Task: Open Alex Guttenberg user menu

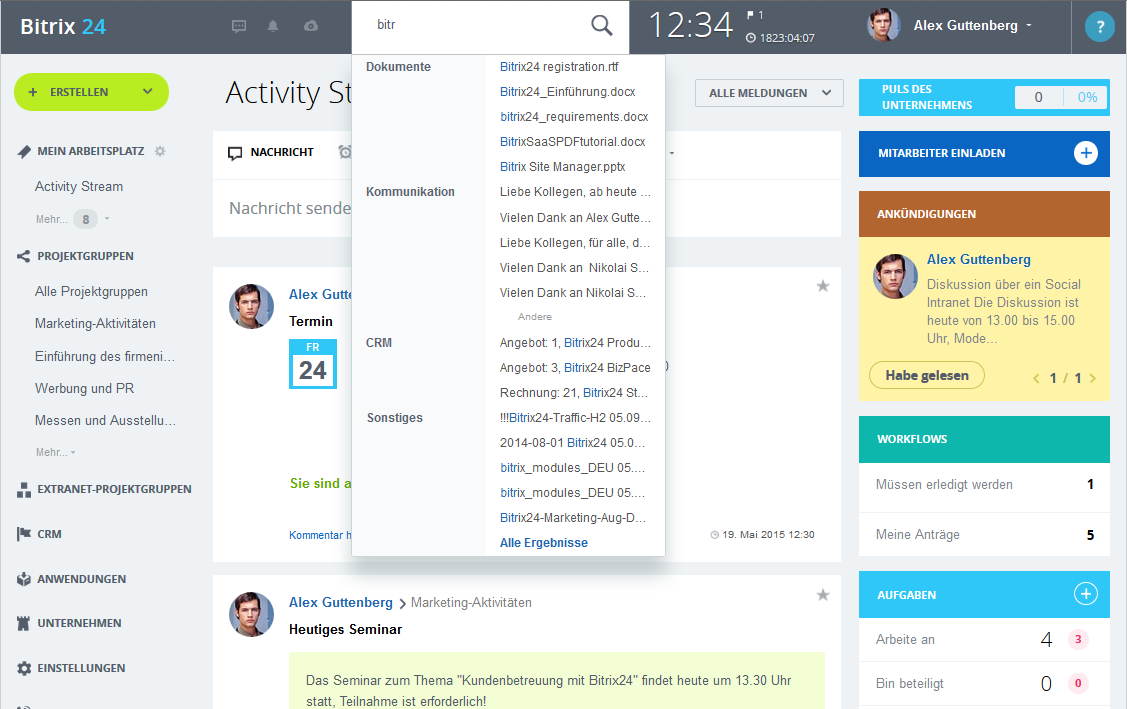Action: coord(972,26)
